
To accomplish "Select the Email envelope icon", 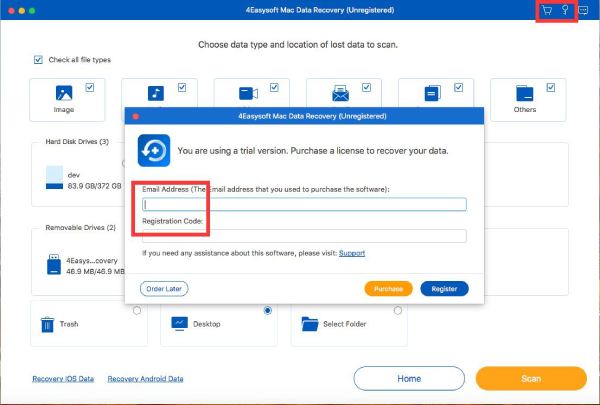I will click(x=341, y=93).
